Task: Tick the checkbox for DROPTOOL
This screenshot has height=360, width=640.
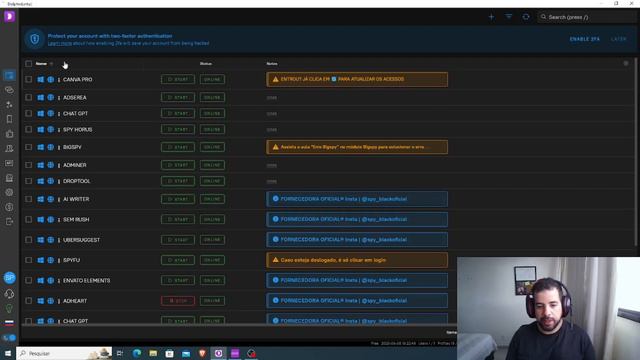Action: tap(29, 181)
